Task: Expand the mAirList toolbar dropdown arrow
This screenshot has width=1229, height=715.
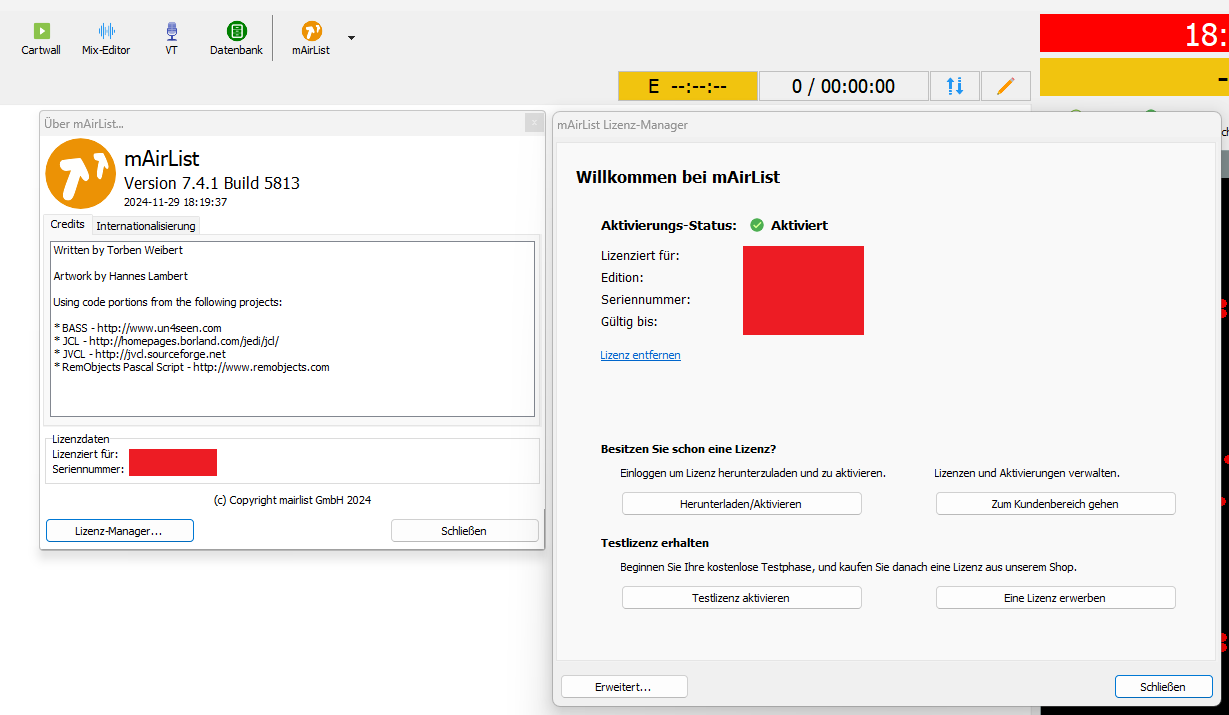Action: (x=351, y=38)
